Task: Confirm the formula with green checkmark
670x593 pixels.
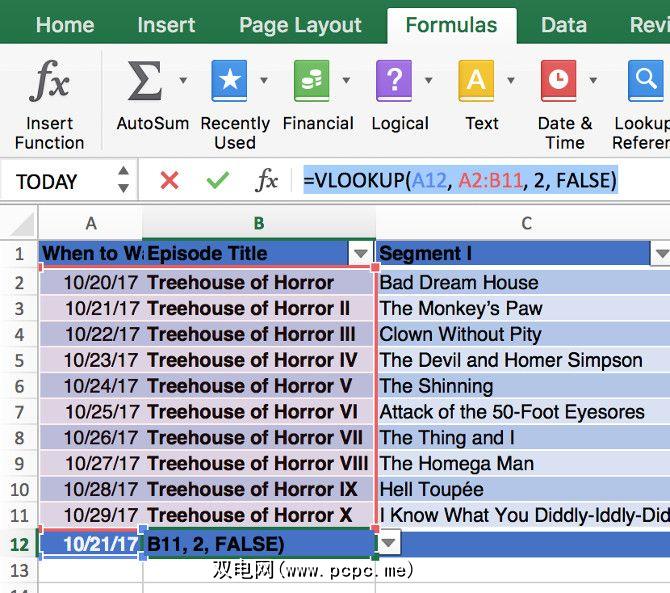Action: pyautogui.click(x=218, y=180)
